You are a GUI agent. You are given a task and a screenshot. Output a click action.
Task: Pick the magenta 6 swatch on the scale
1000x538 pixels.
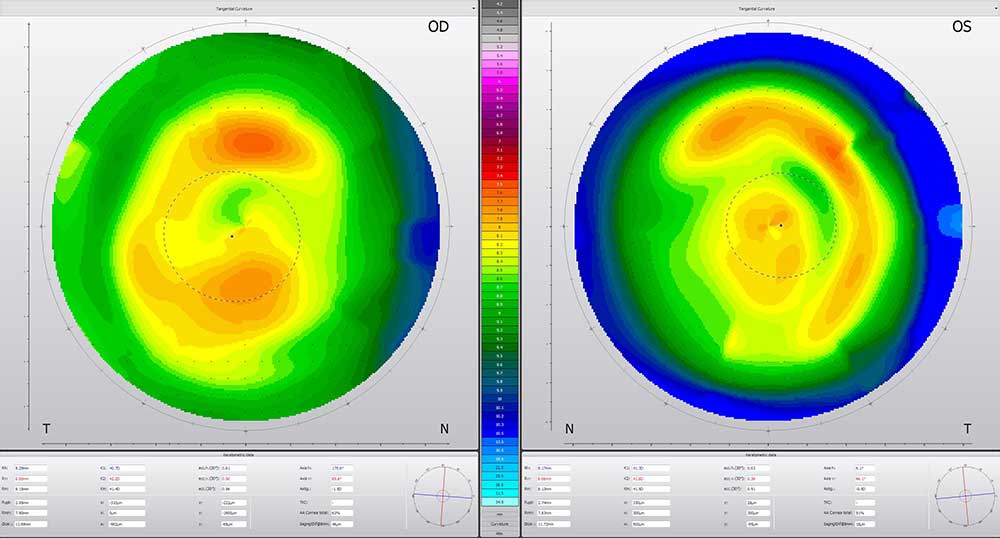click(x=499, y=82)
